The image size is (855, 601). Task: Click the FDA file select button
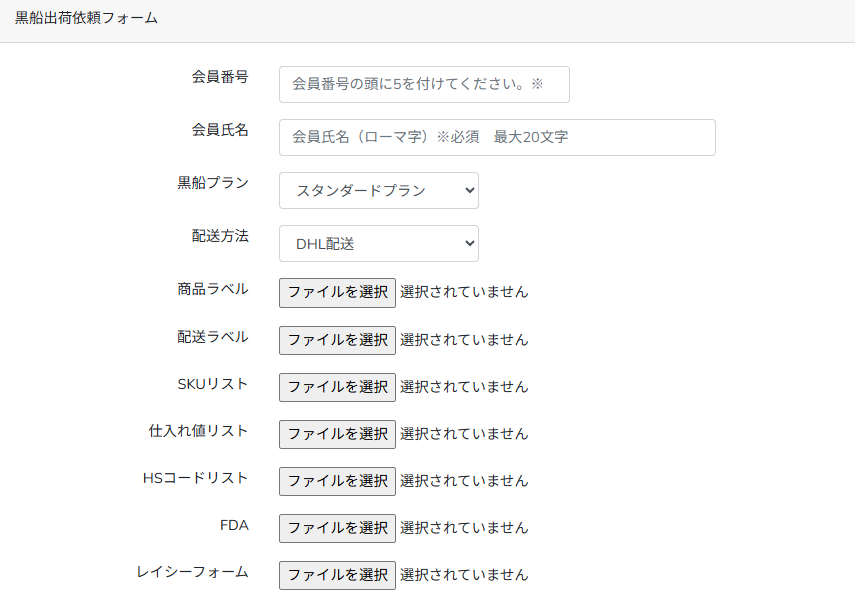[x=337, y=528]
